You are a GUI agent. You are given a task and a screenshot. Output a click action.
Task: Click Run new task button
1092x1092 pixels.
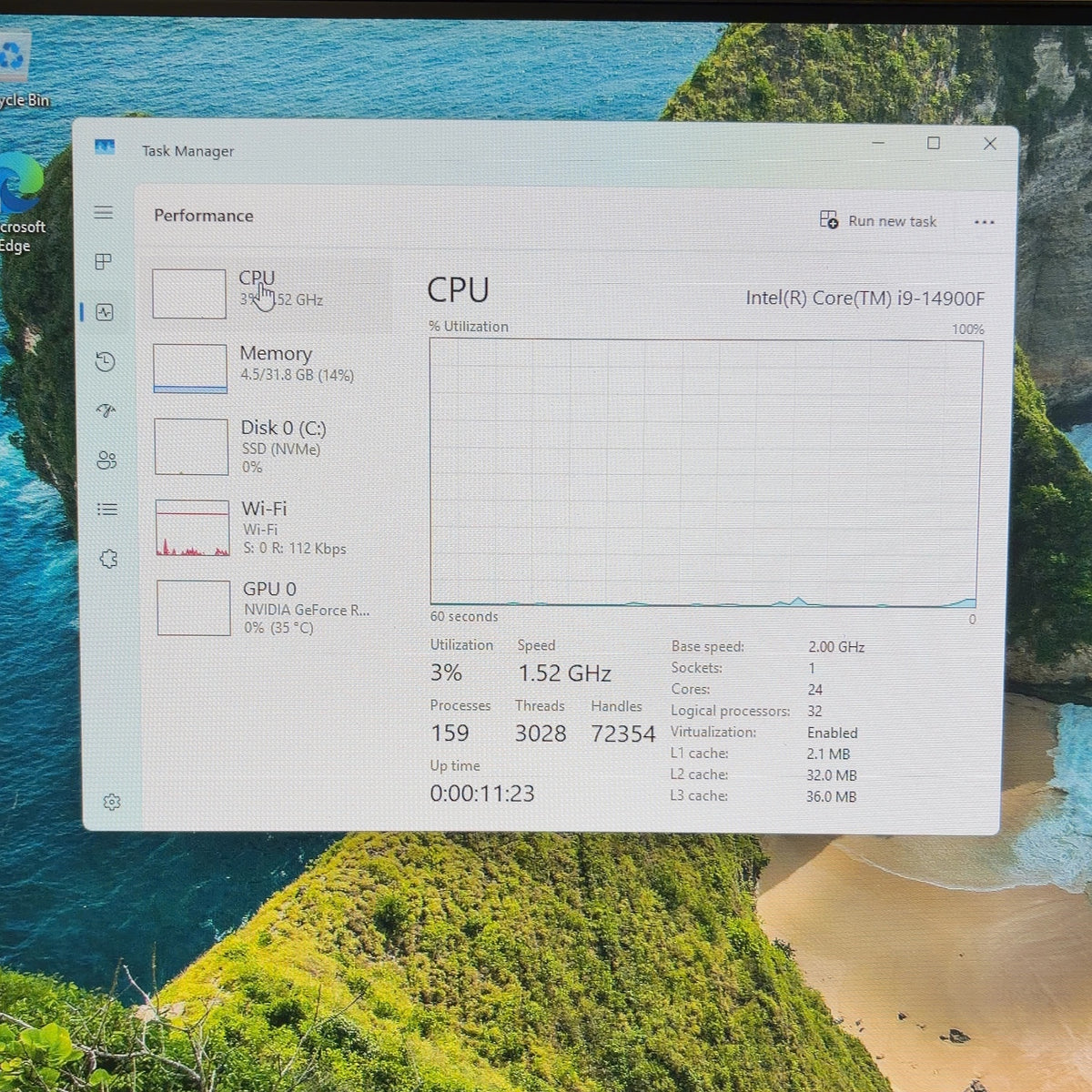click(x=878, y=221)
